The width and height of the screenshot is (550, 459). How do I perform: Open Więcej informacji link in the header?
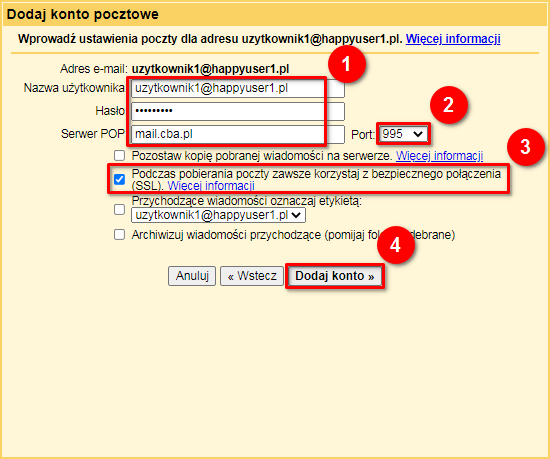point(453,39)
